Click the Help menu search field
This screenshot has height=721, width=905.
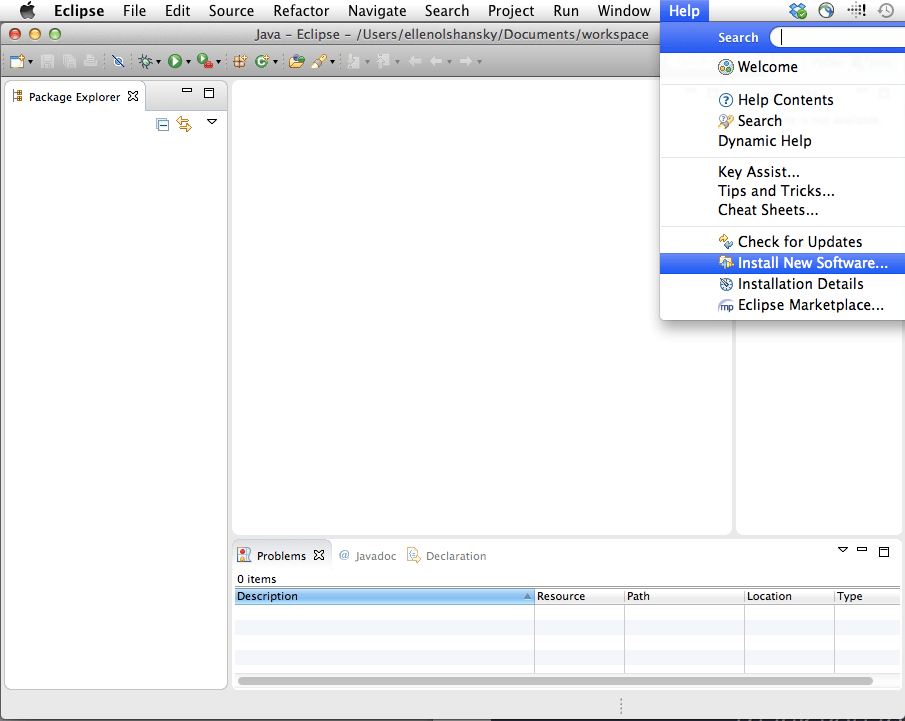(x=838, y=38)
